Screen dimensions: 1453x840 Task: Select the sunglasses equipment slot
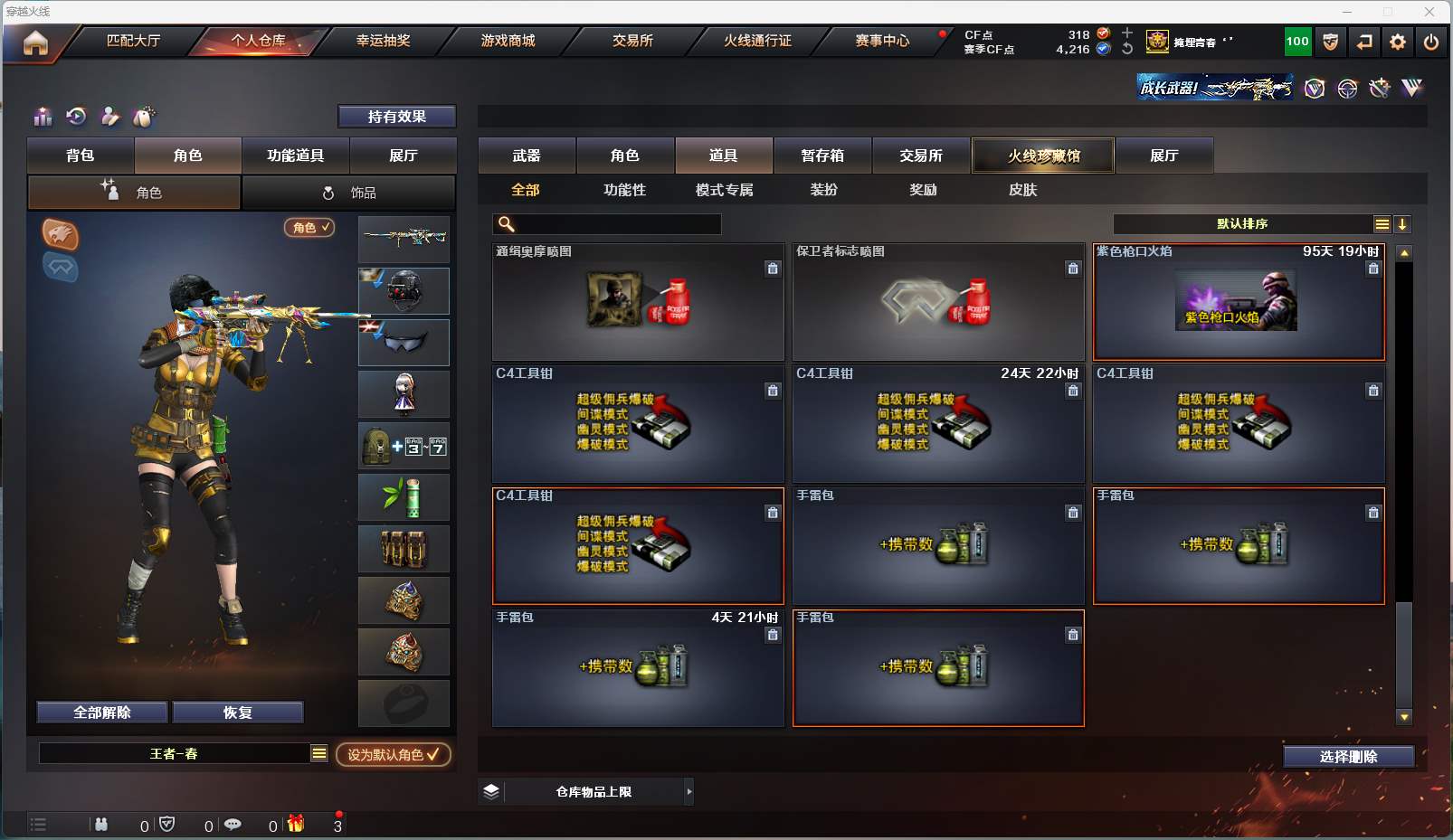tap(404, 343)
